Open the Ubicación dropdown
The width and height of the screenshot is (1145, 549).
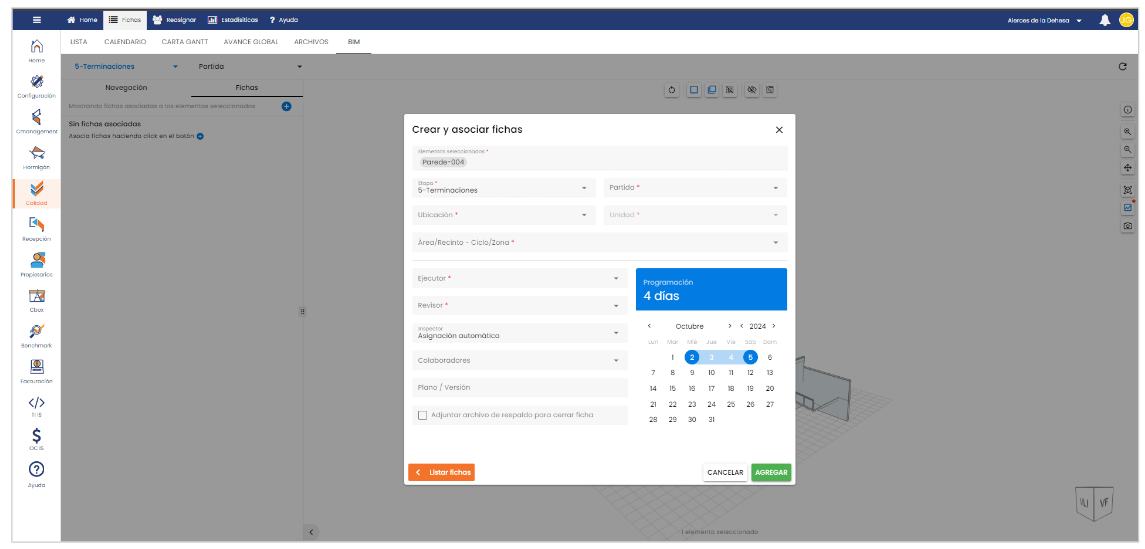point(502,215)
